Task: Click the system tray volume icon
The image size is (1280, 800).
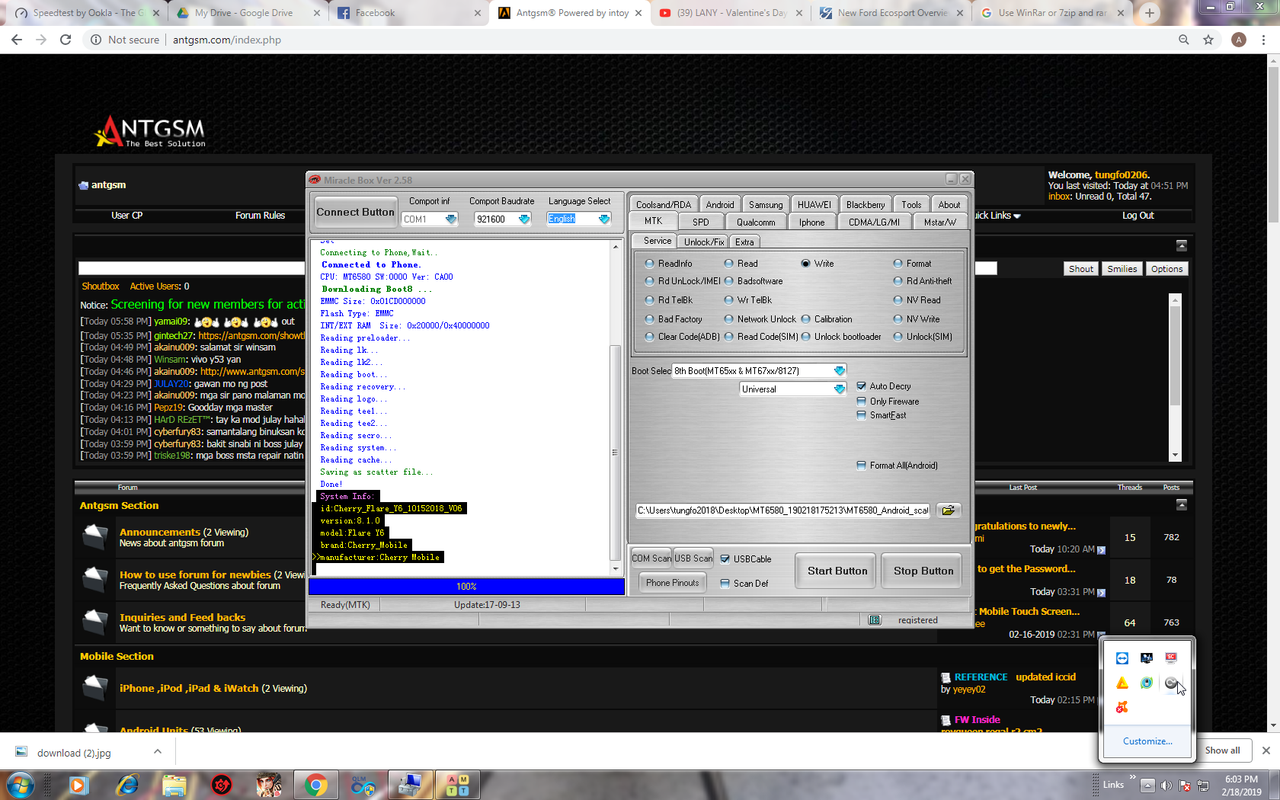Action: click(x=1166, y=785)
